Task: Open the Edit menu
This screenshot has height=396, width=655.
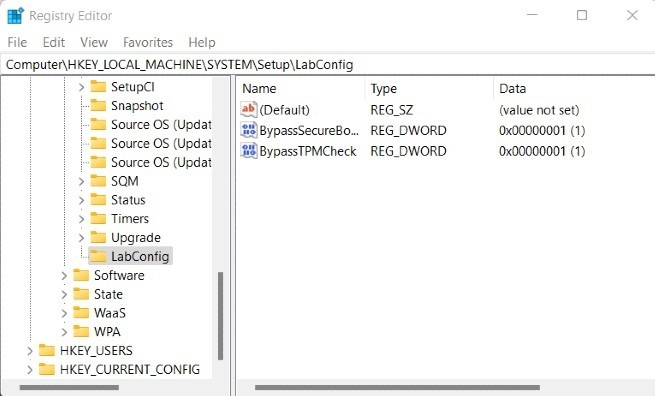Action: click(x=53, y=42)
